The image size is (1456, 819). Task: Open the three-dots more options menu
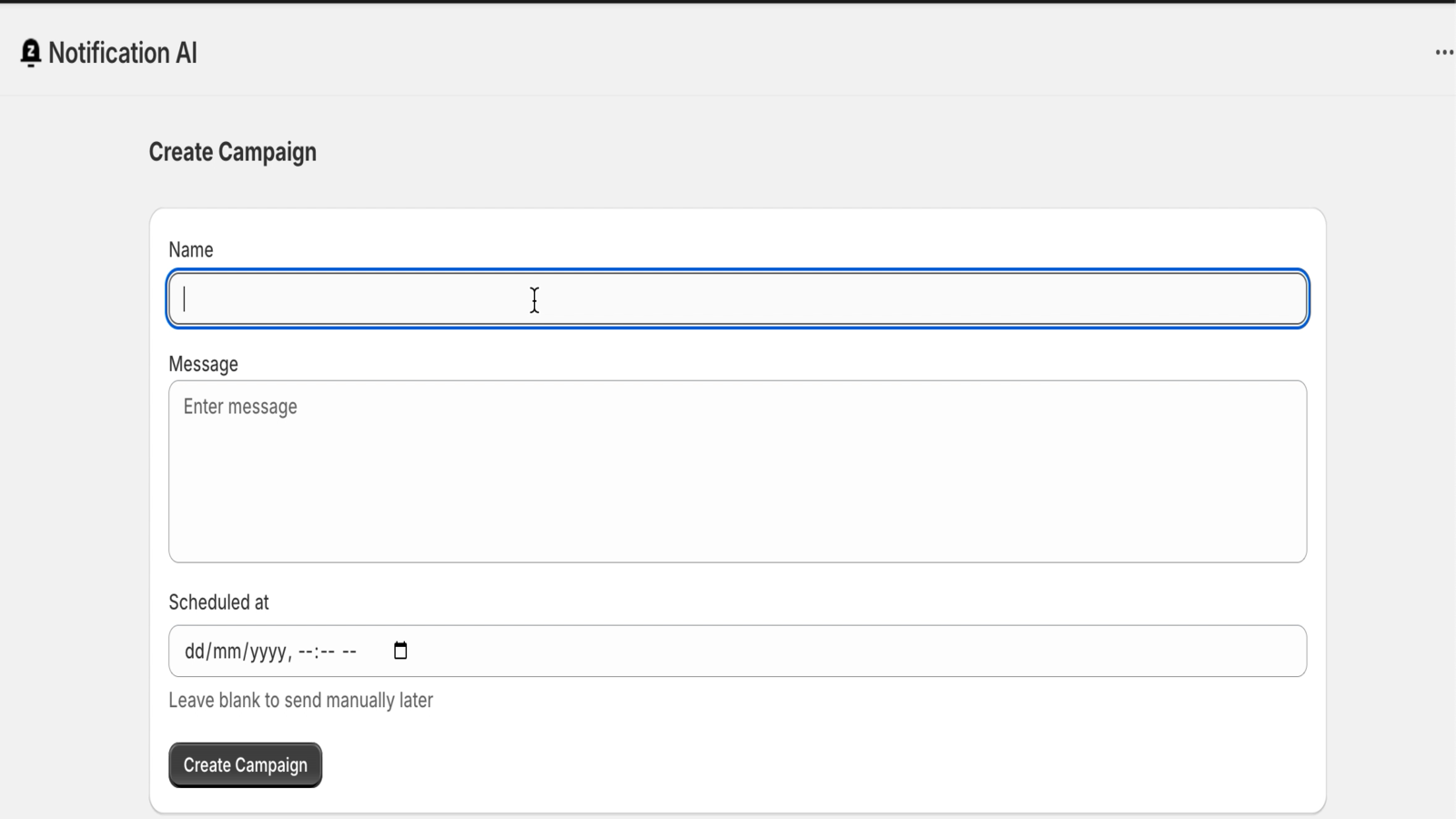coord(1444,53)
